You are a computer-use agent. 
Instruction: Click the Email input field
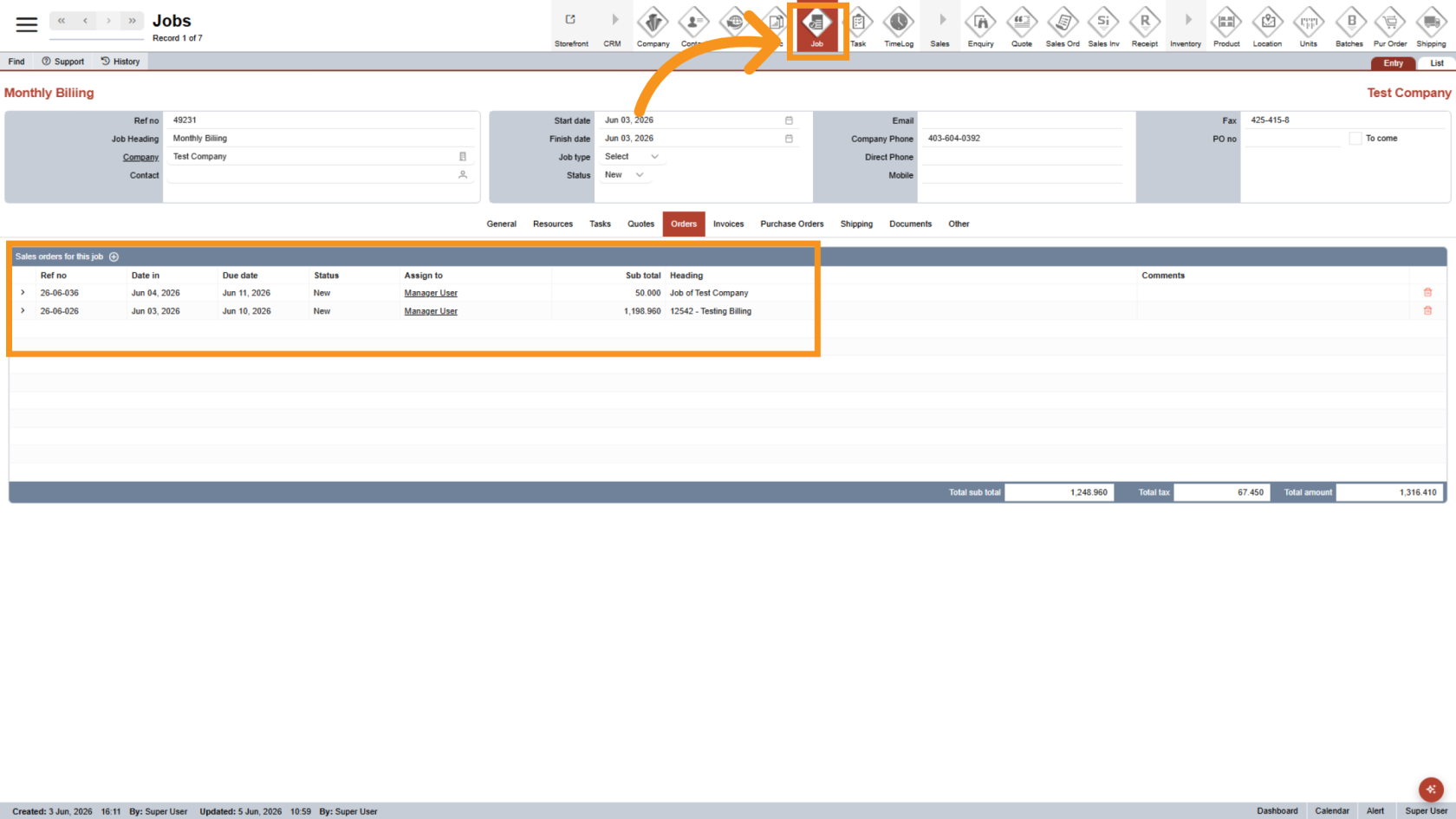coord(1020,120)
